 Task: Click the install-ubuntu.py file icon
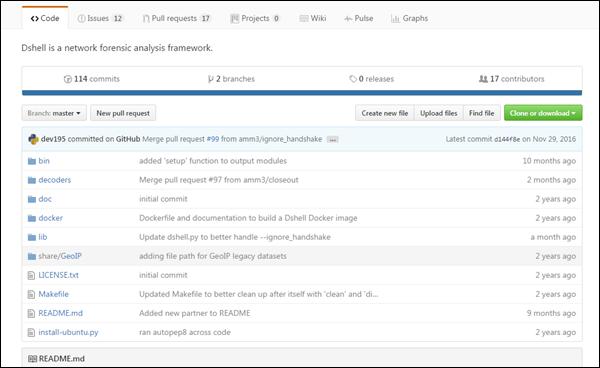[31, 333]
